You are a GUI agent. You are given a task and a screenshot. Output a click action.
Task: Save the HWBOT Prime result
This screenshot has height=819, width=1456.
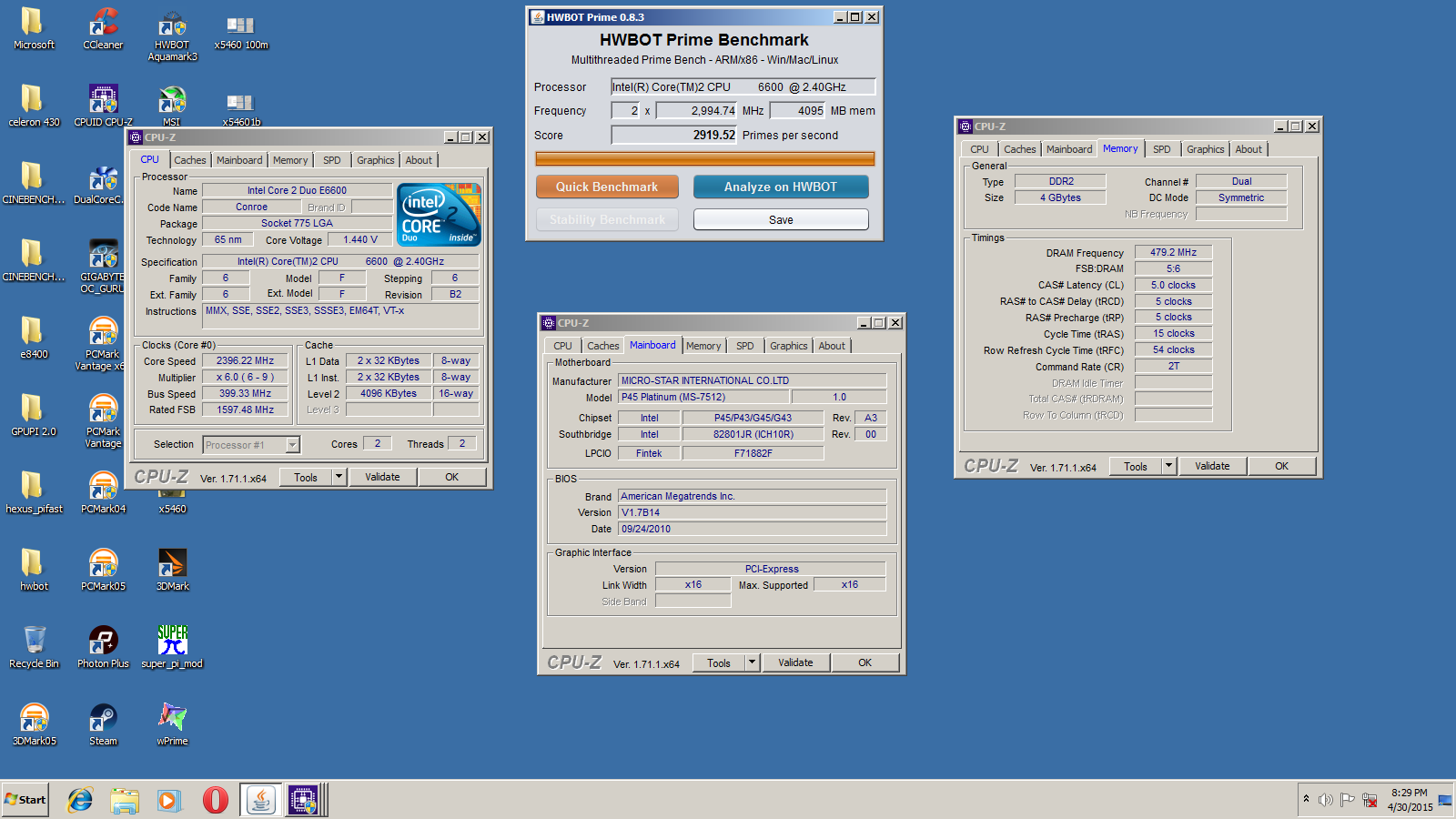tap(781, 219)
